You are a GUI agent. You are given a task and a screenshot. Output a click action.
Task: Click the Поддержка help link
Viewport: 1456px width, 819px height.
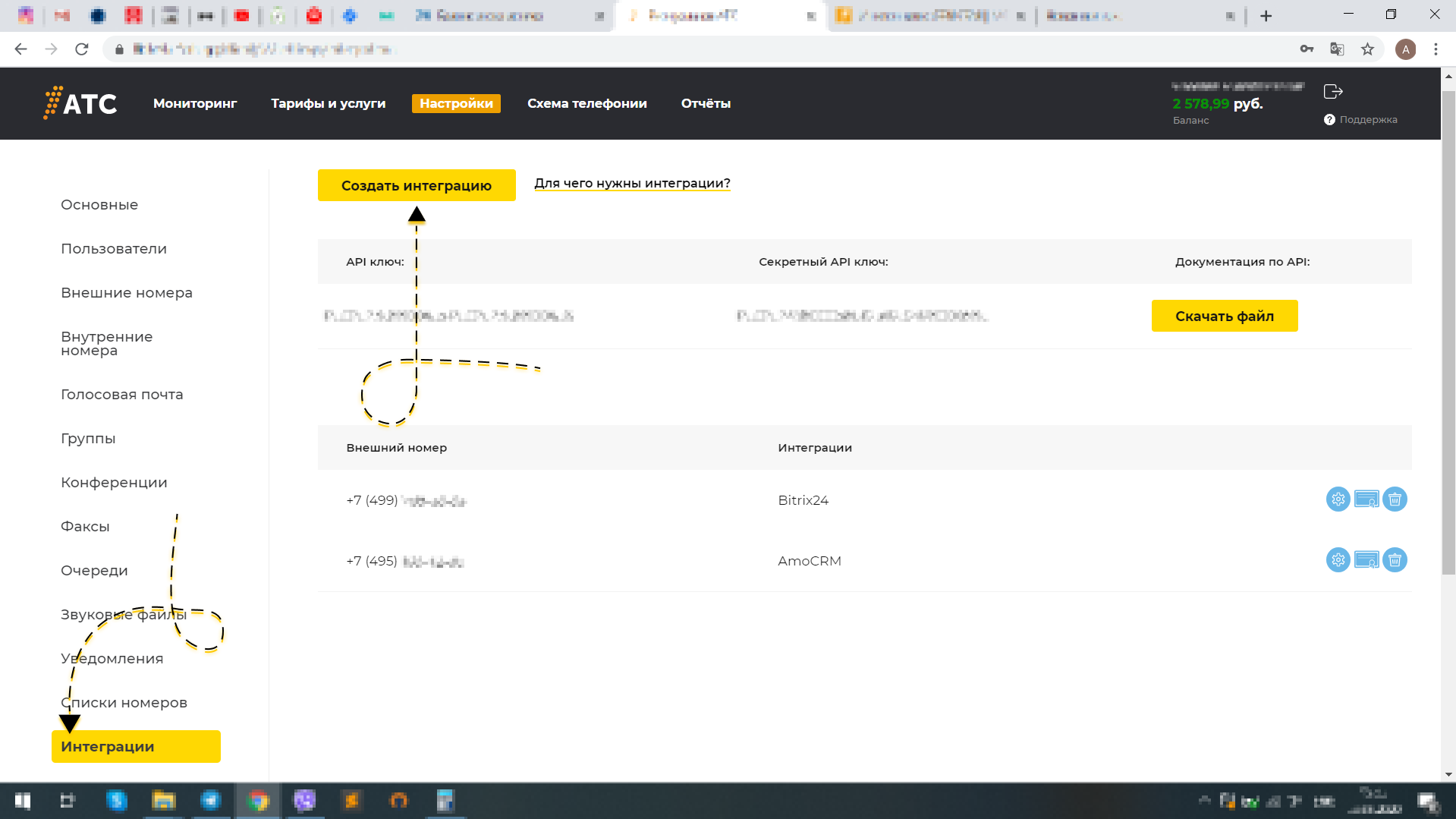click(1367, 120)
